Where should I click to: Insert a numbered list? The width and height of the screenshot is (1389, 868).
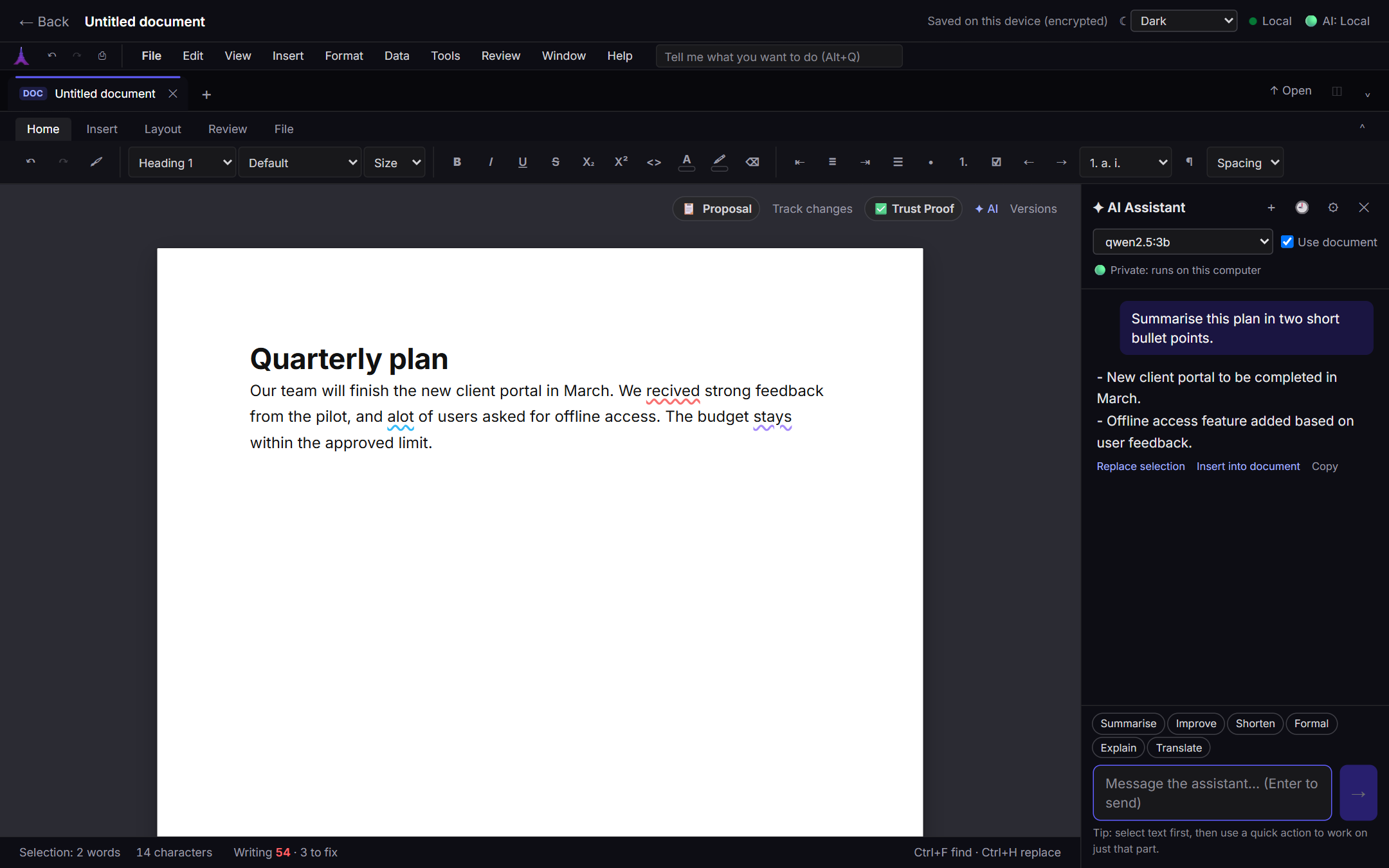963,162
